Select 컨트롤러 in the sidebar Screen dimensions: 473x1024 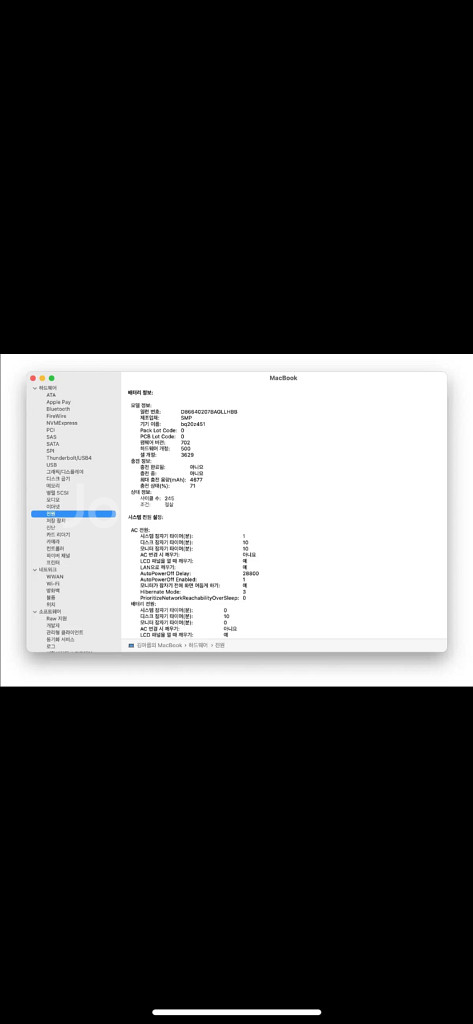[x=55, y=549]
